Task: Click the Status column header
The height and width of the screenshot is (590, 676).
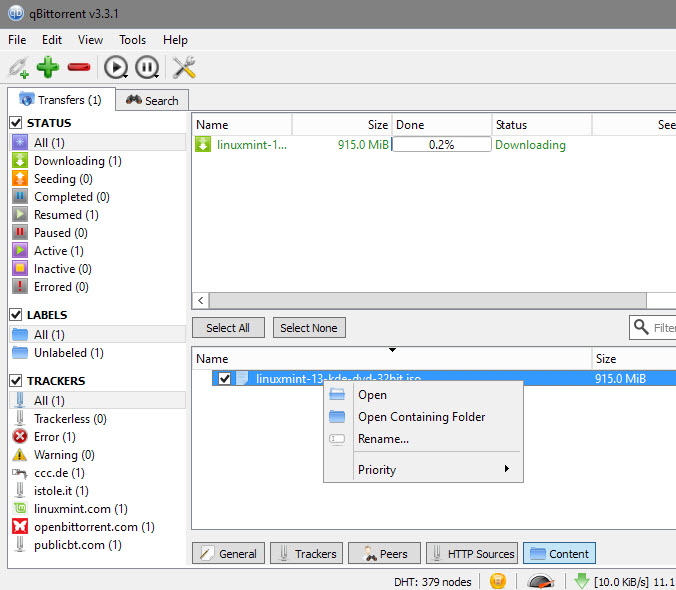Action: [x=542, y=125]
